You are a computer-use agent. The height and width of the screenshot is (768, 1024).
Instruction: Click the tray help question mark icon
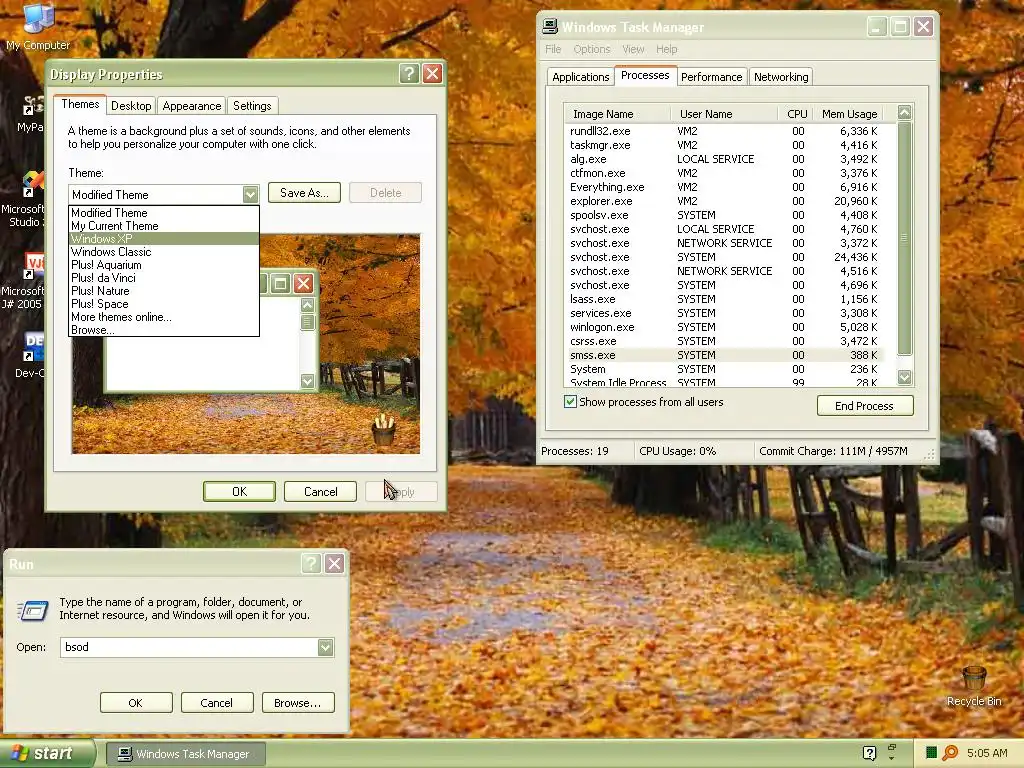869,753
